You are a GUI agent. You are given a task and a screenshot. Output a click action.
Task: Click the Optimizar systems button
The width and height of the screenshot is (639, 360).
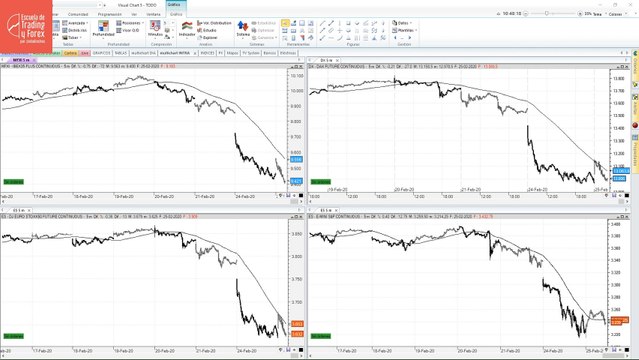263,31
